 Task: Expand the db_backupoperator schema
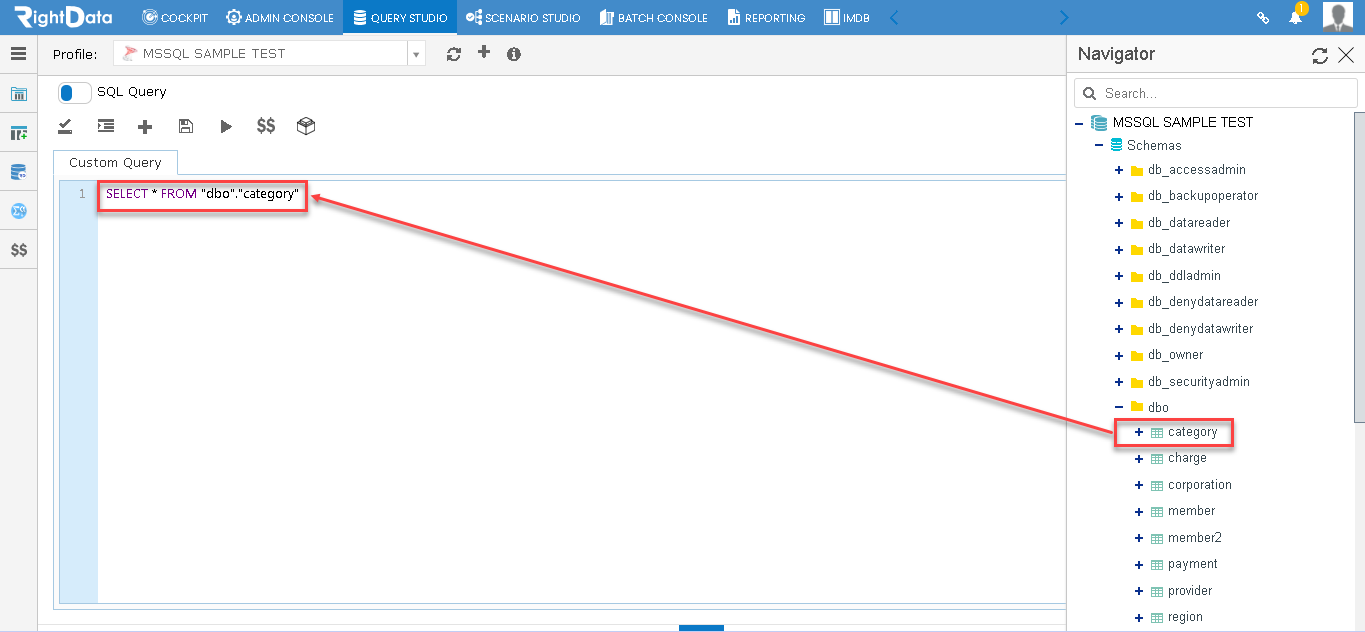pyautogui.click(x=1119, y=196)
